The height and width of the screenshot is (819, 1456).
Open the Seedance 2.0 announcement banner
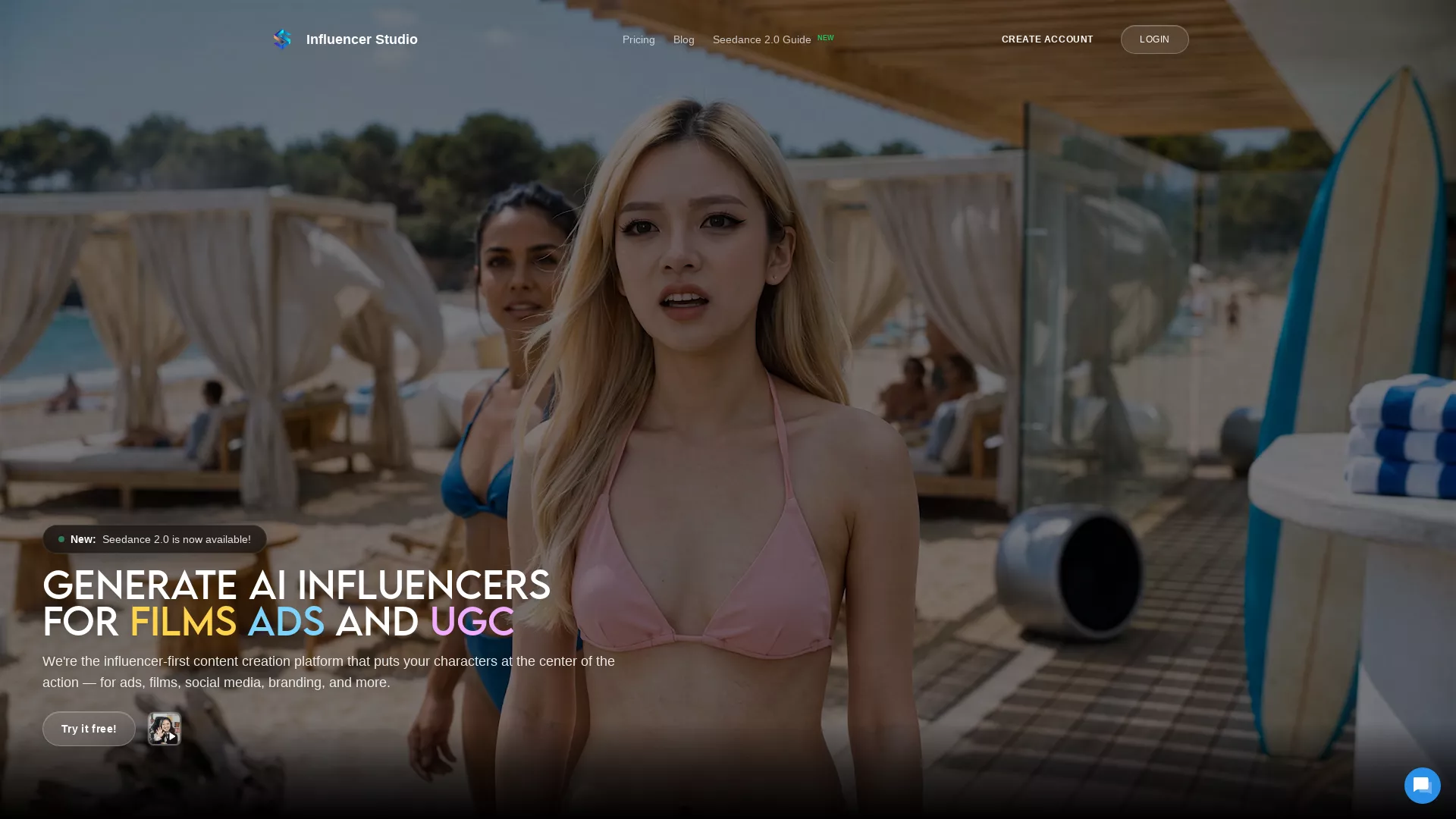pyautogui.click(x=154, y=539)
